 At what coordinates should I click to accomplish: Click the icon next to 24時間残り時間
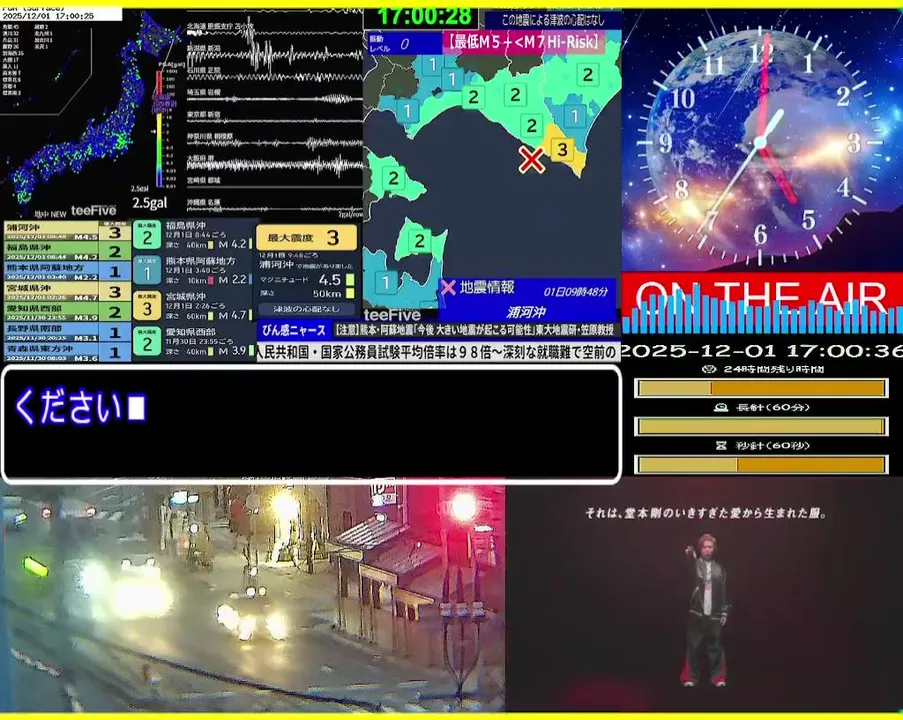[x=710, y=369]
